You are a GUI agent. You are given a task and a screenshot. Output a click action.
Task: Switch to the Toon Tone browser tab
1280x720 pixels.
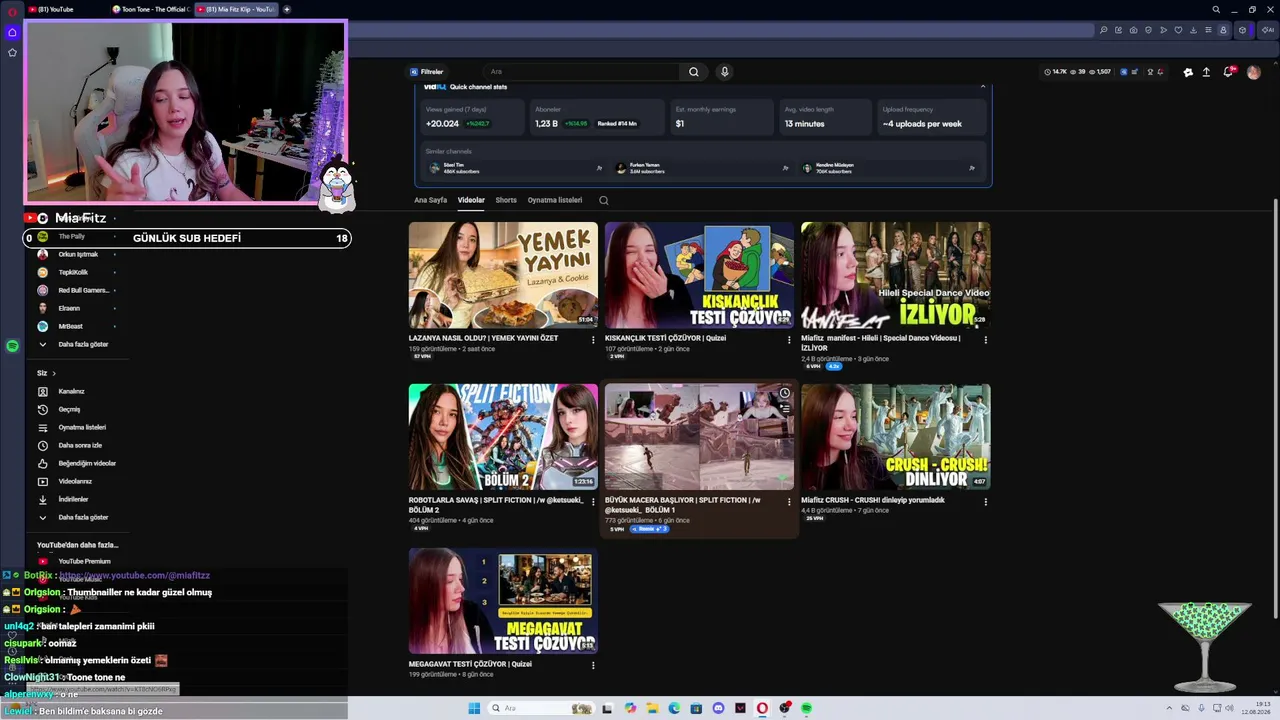[150, 9]
